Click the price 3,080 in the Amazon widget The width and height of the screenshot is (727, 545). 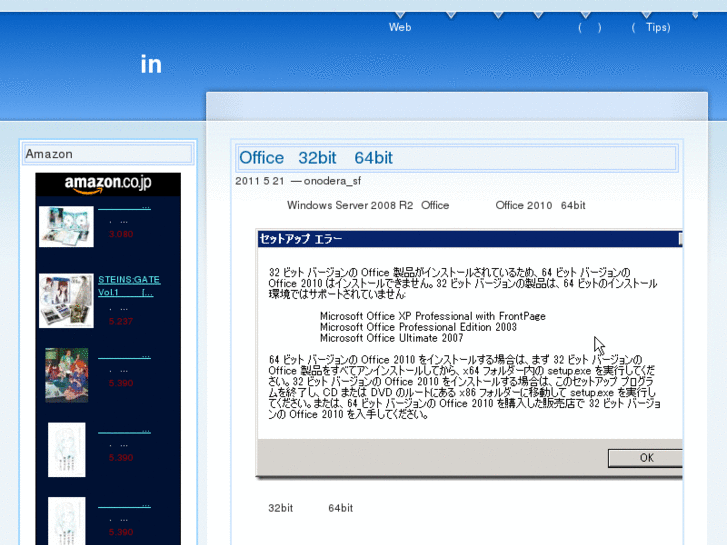[121, 234]
